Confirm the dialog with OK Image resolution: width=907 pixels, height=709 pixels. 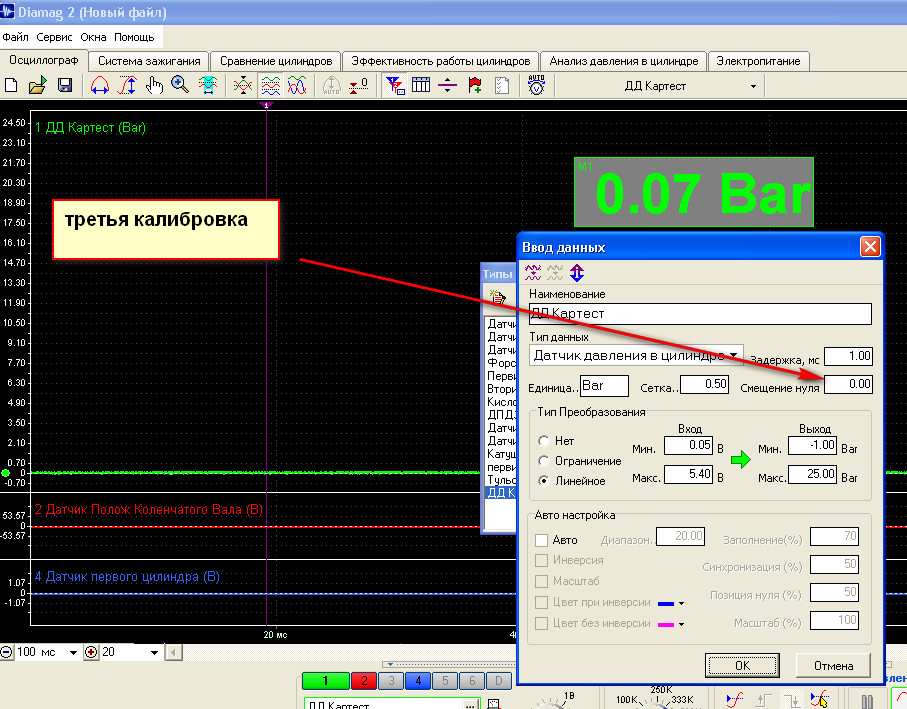click(x=742, y=666)
